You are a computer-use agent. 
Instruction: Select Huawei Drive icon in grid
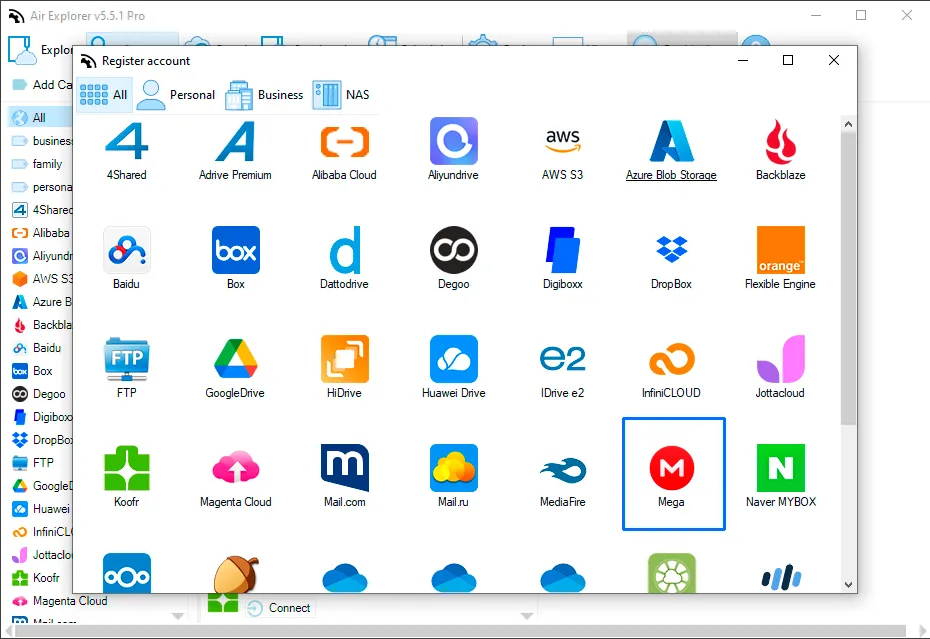(454, 359)
